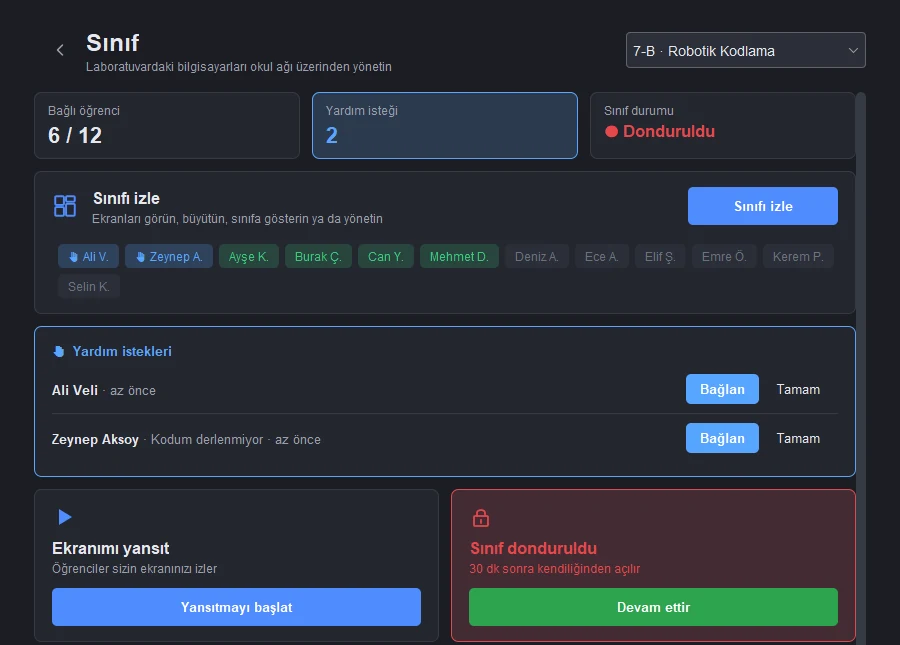Viewport: 900px width, 645px height.
Task: Click the Kodum derlenmiyor request note
Action: click(207, 440)
